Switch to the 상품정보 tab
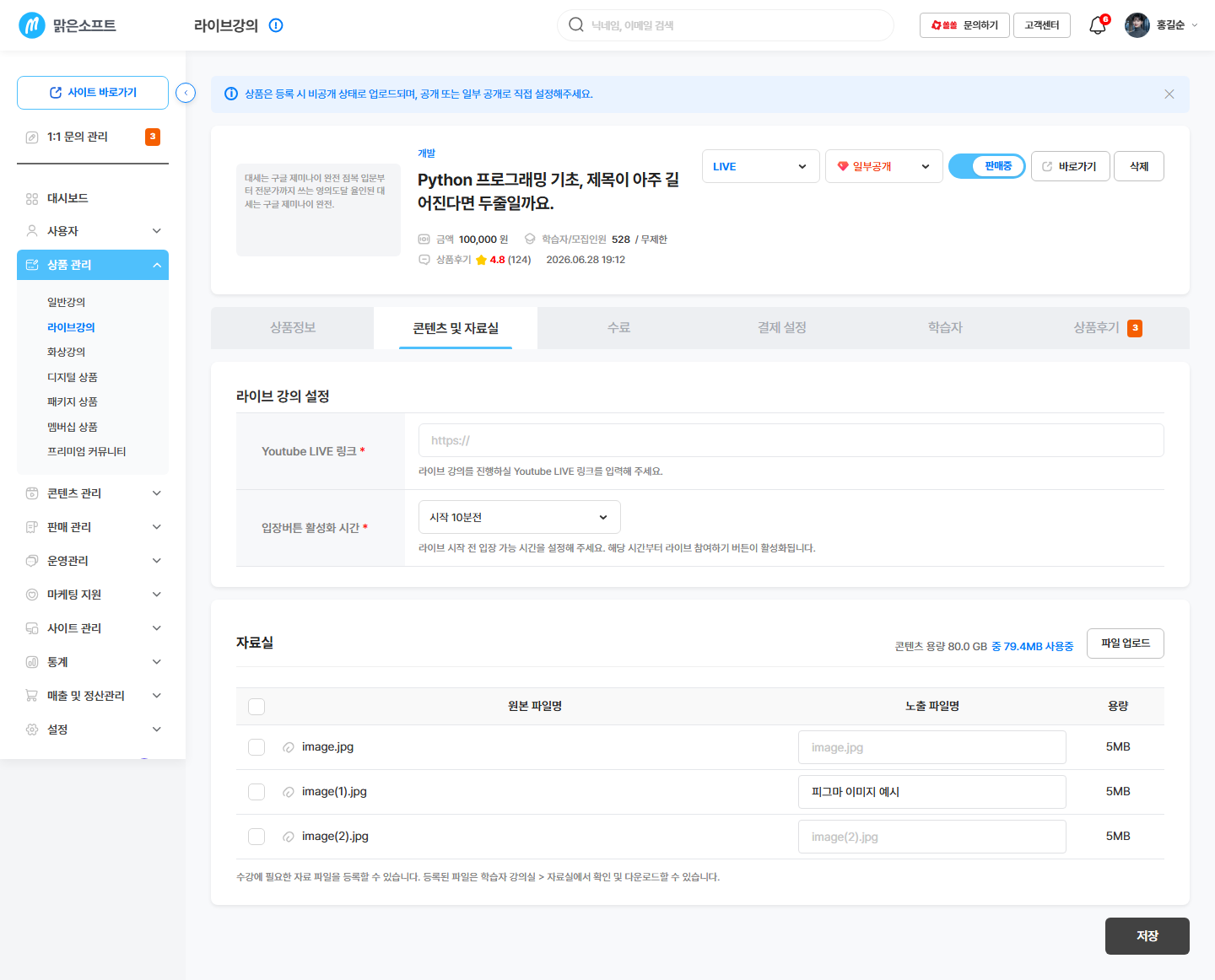The height and width of the screenshot is (980, 1215). 293,328
